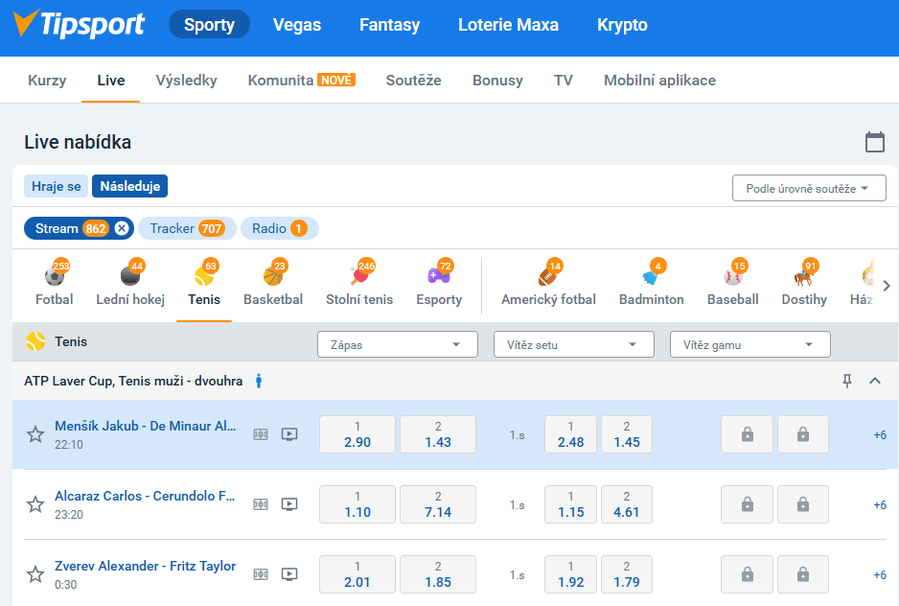Toggle the Radio 1 filter chip
The width and height of the screenshot is (899, 606).
click(280, 228)
